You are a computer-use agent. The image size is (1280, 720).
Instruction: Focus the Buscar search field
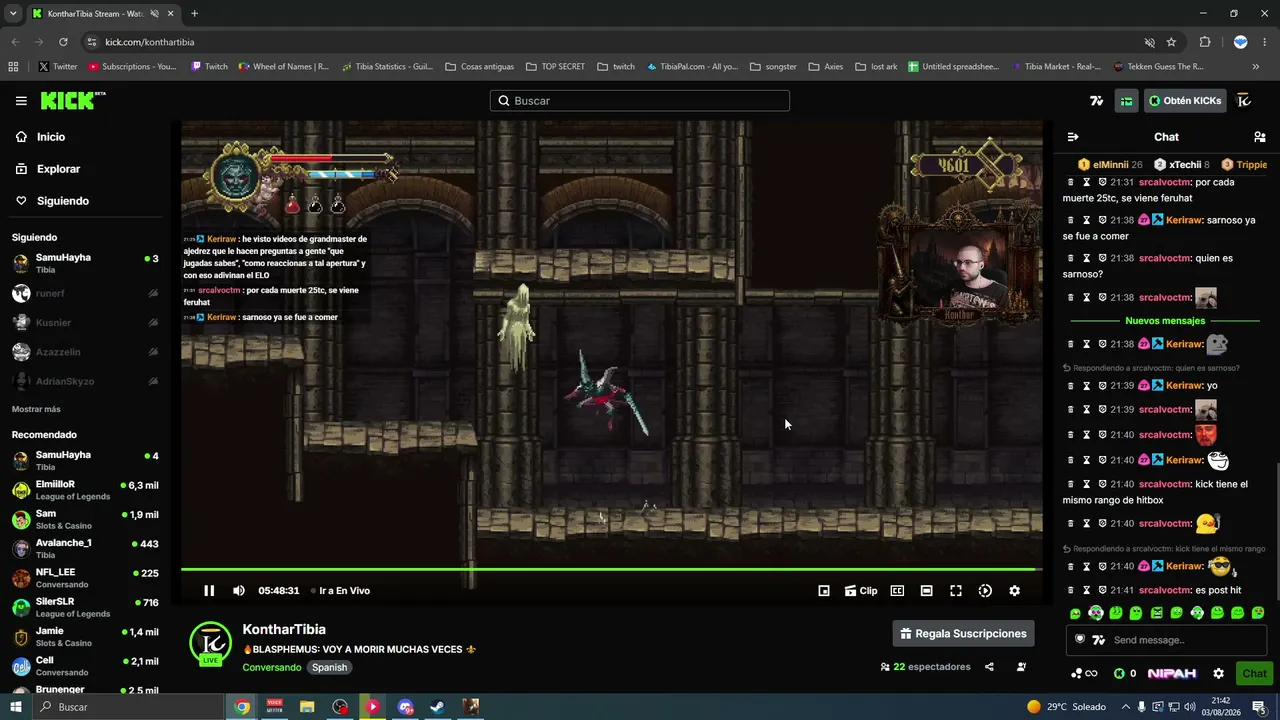[640, 101]
